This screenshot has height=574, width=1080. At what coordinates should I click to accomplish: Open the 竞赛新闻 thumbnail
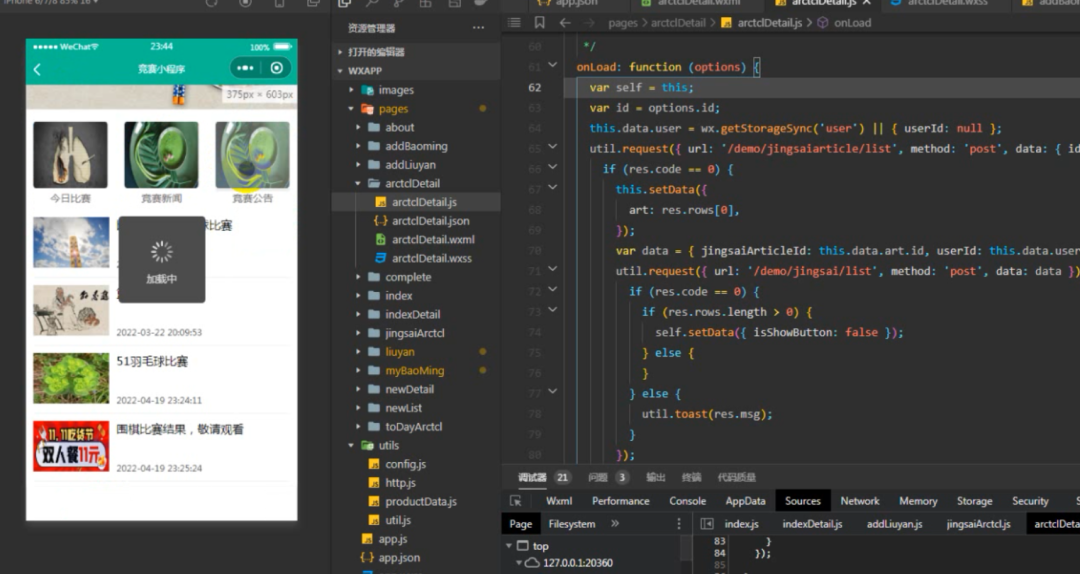161,155
